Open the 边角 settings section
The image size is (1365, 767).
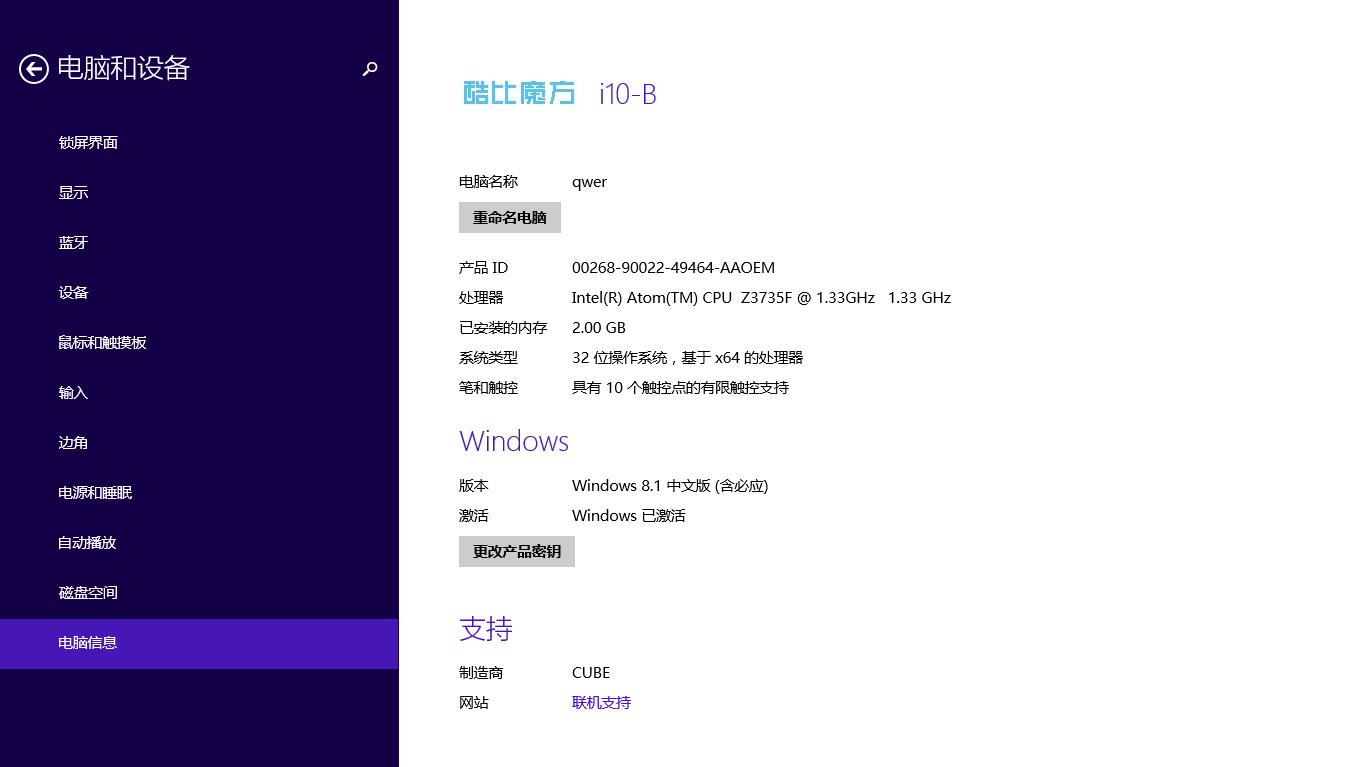[73, 443]
